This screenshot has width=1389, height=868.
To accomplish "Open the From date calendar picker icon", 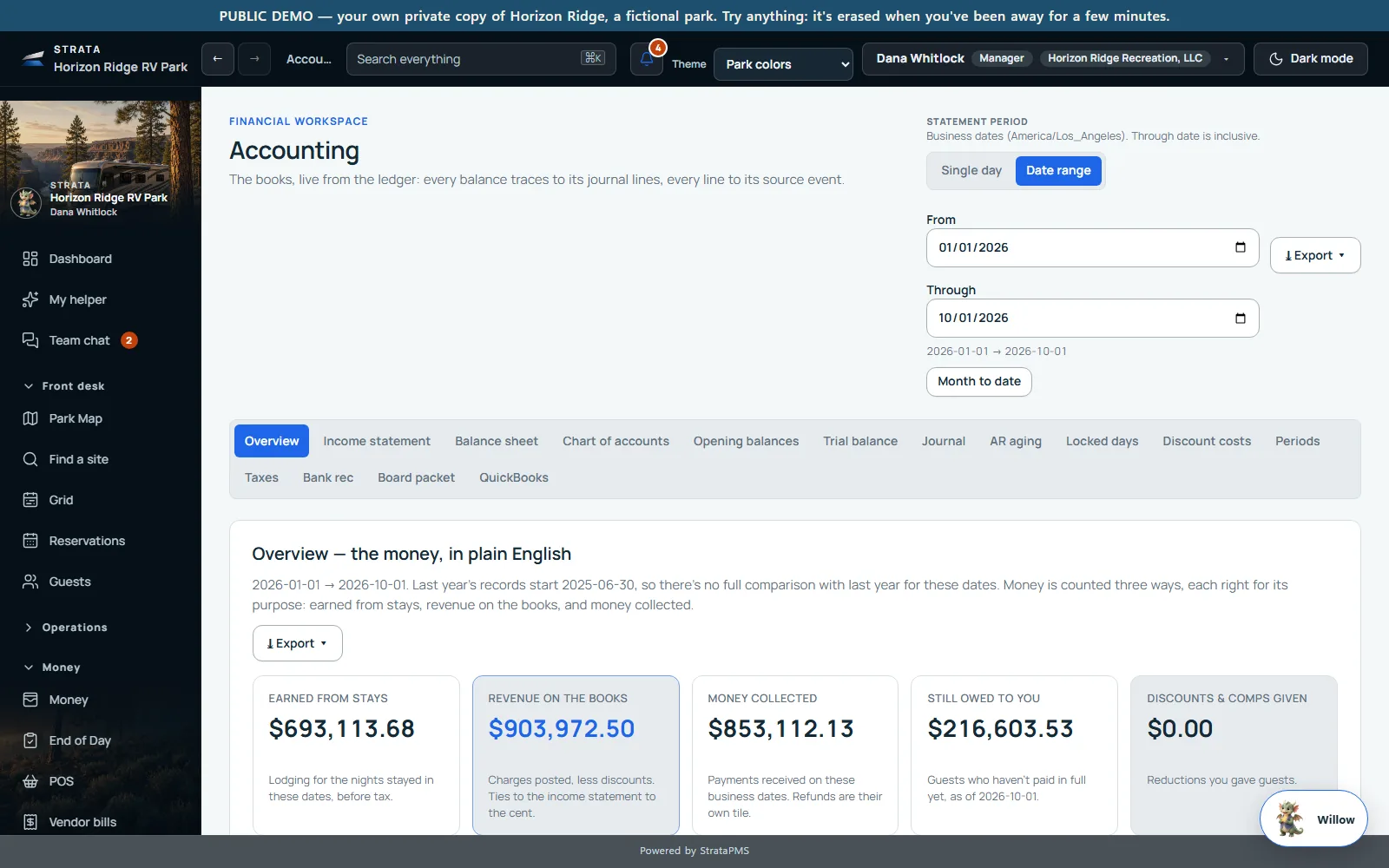I will click(x=1241, y=247).
